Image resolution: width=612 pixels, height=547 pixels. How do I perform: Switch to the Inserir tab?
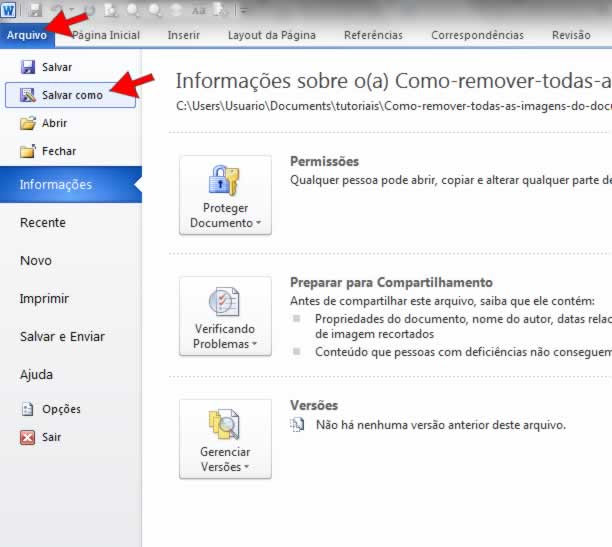[184, 35]
